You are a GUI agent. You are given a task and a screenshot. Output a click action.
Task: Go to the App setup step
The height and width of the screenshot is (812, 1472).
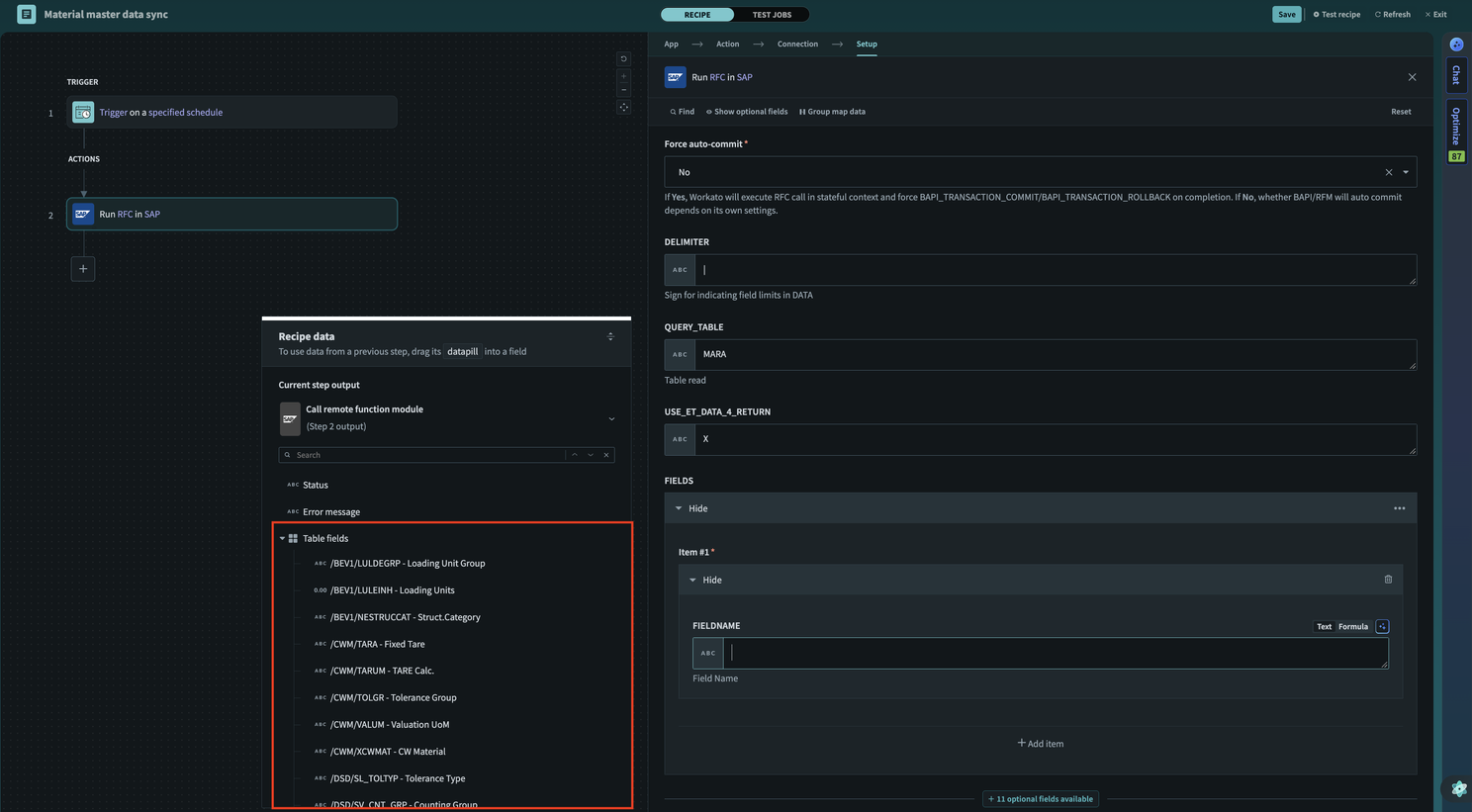672,45
